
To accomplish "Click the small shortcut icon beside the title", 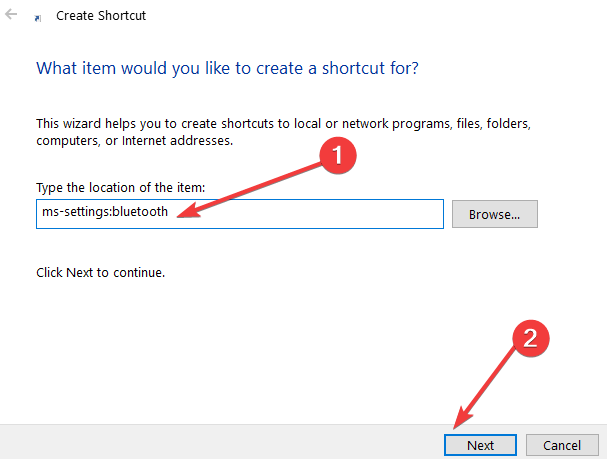I will click(x=38, y=17).
